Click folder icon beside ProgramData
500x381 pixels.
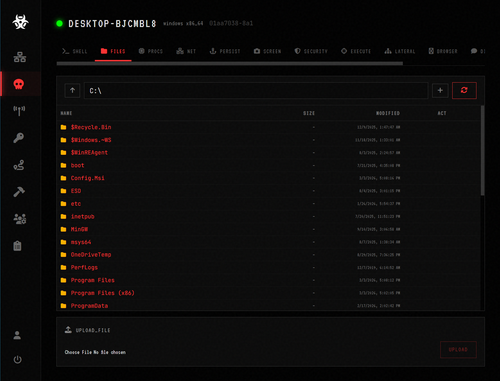pyautogui.click(x=63, y=305)
